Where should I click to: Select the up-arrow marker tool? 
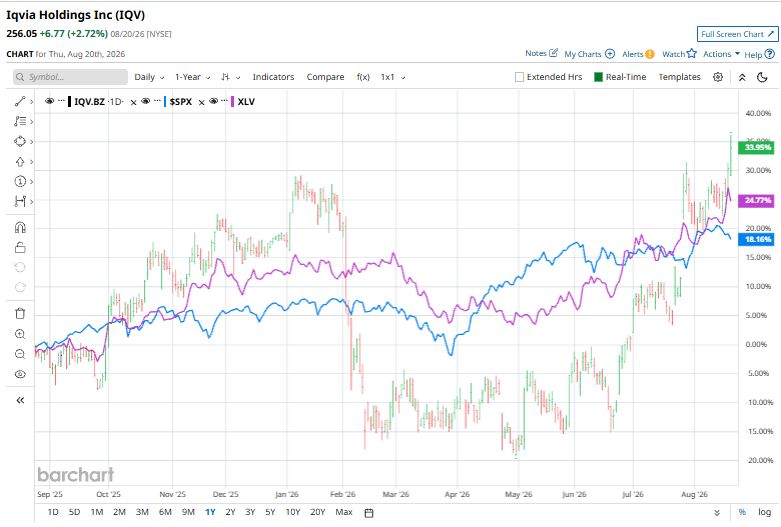20,161
